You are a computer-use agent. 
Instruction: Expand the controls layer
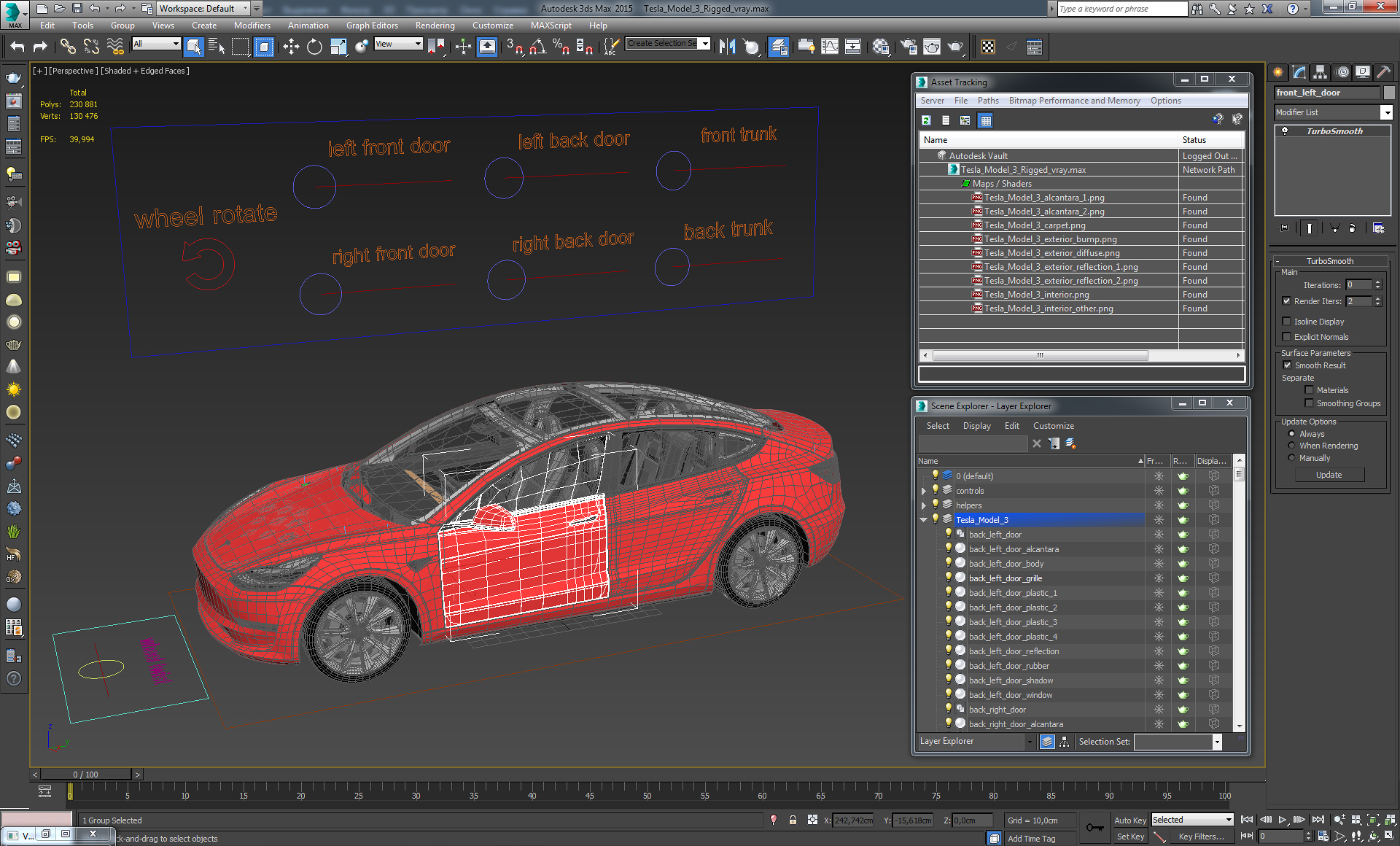[x=924, y=491]
